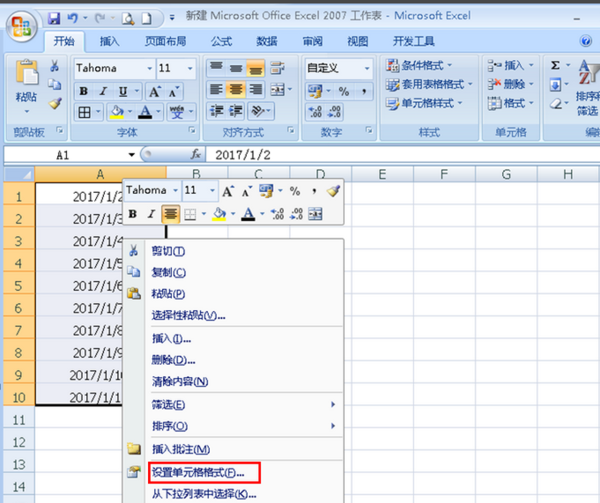Toggle bottom align in ribbon

pyautogui.click(x=255, y=68)
